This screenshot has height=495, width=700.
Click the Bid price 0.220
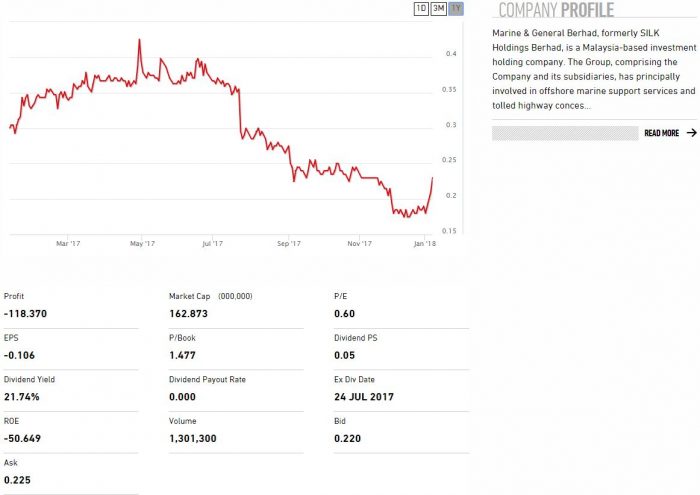coord(347,438)
